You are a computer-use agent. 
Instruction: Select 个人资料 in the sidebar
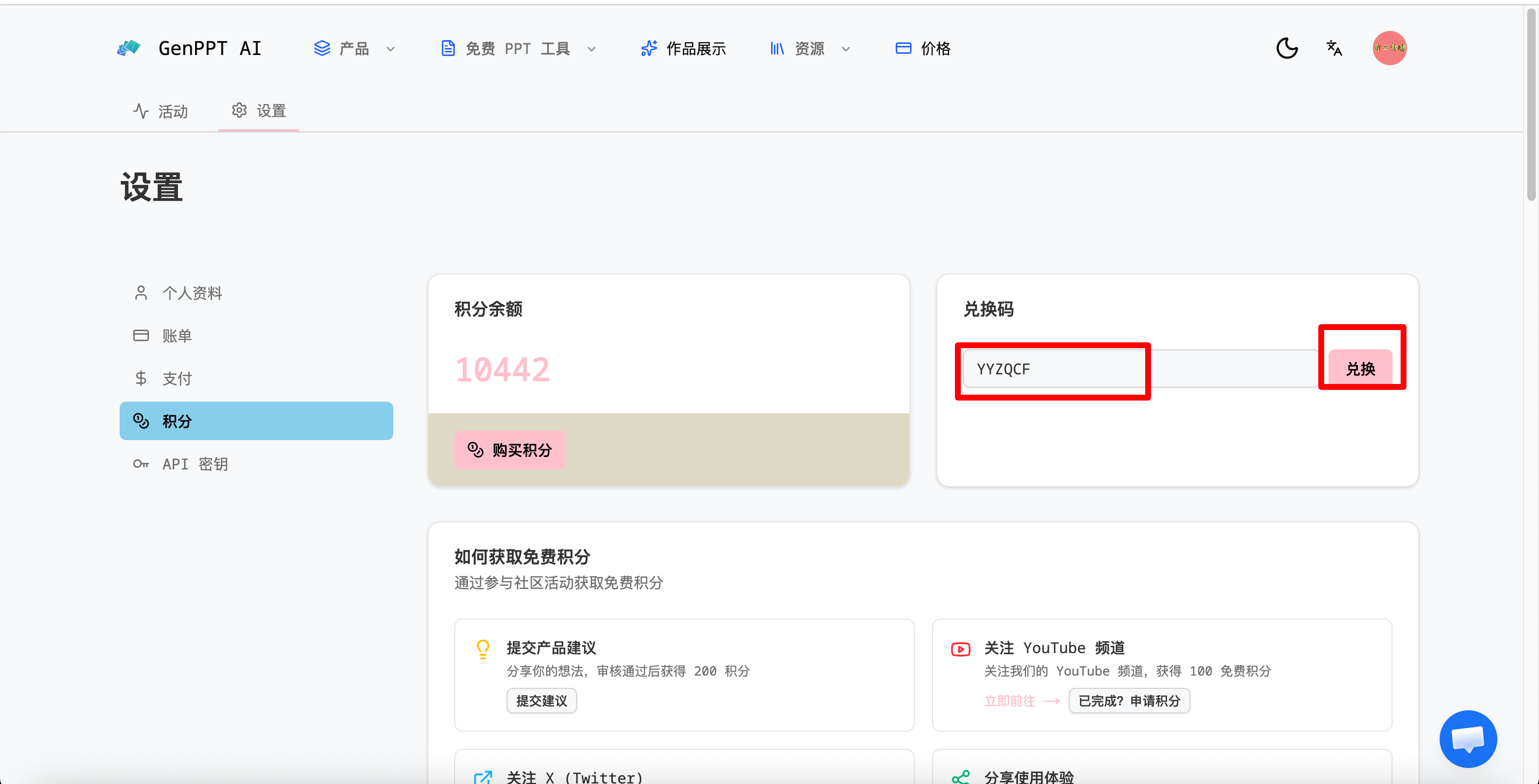point(192,293)
